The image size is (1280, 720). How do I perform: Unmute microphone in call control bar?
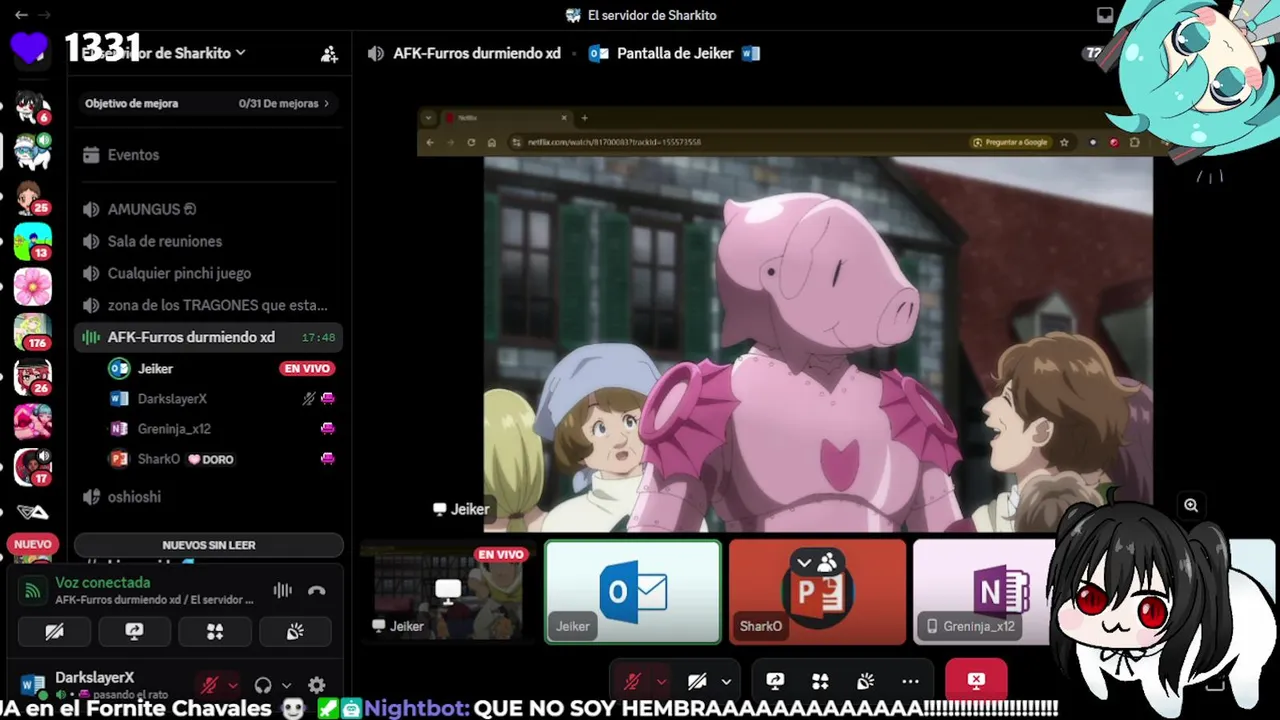(x=632, y=681)
